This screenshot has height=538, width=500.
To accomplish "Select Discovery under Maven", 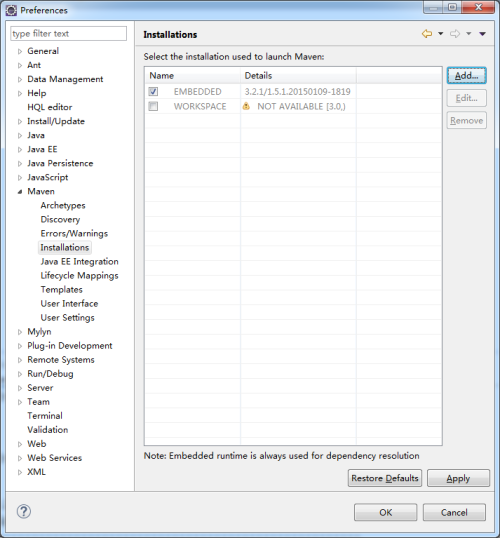I will coord(60,220).
